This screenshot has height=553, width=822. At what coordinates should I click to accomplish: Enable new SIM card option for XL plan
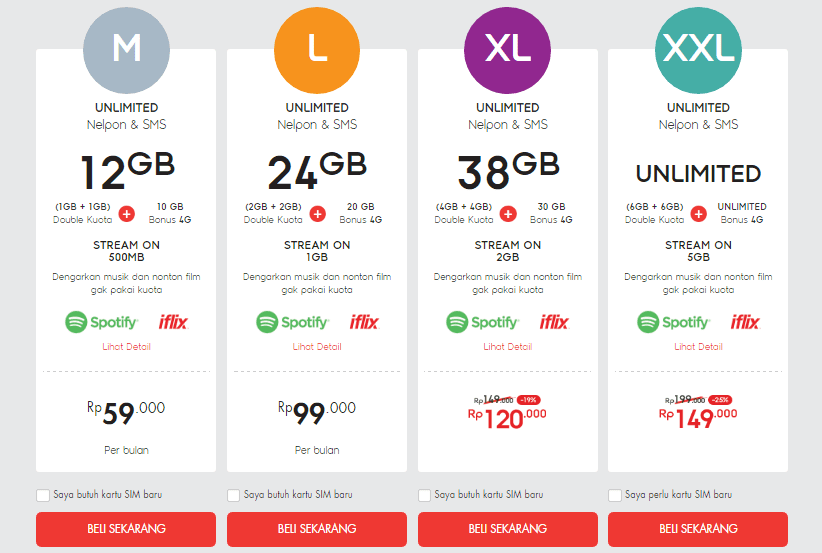425,495
